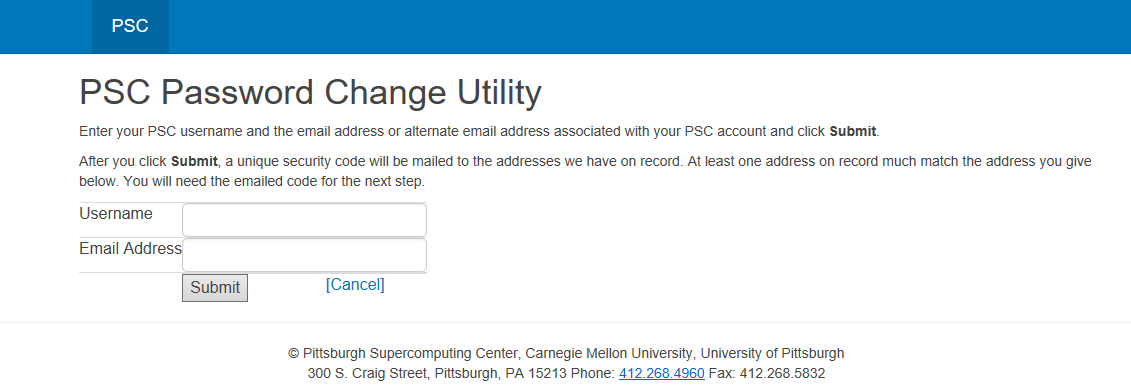Click the PSC Password Change Utility heading
The image size is (1131, 387).
click(x=310, y=93)
